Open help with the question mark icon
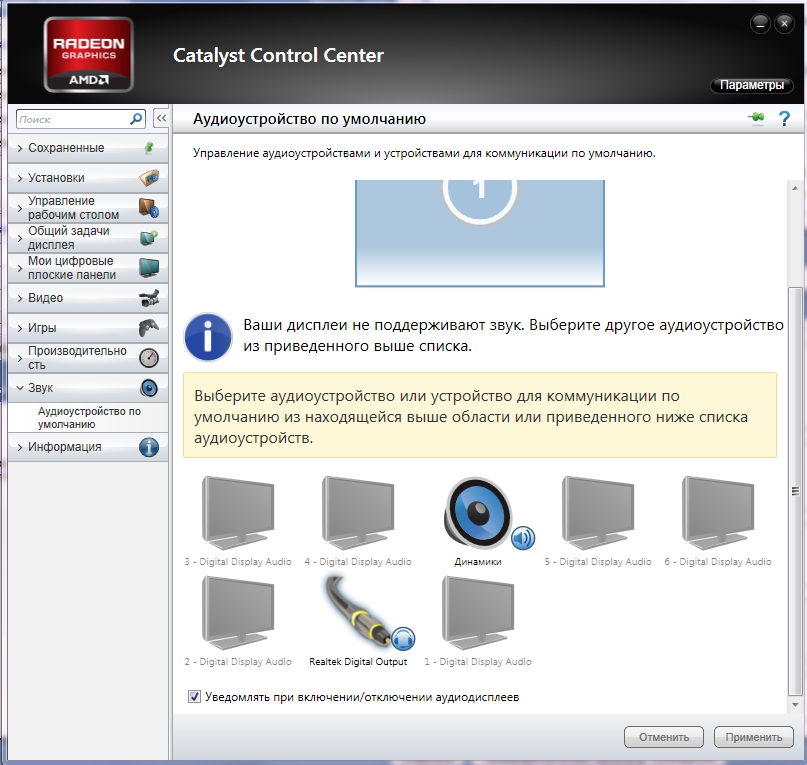807x765 pixels. tap(784, 119)
